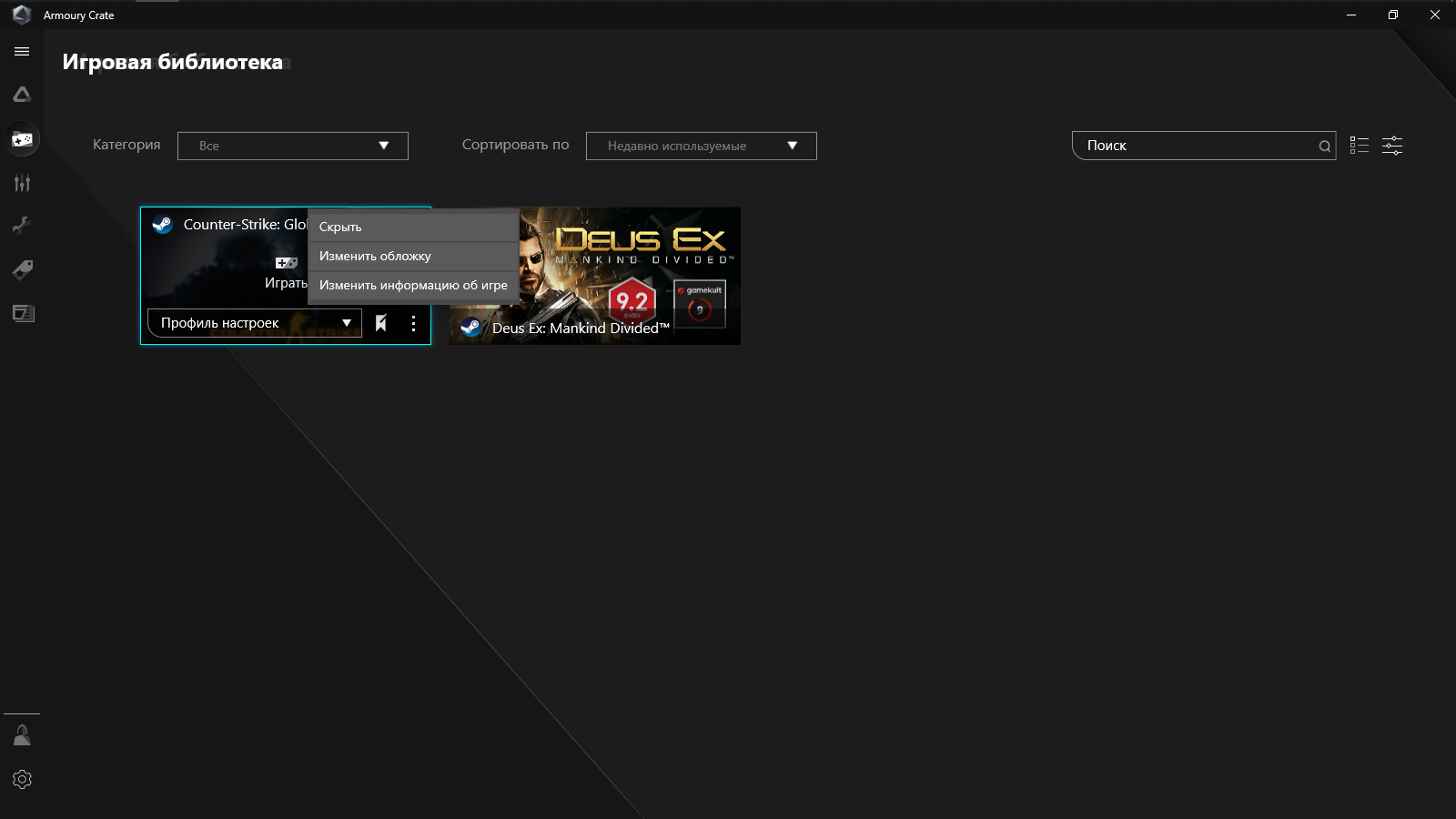
Task: Close the Armoury Crate window
Action: 1435,15
